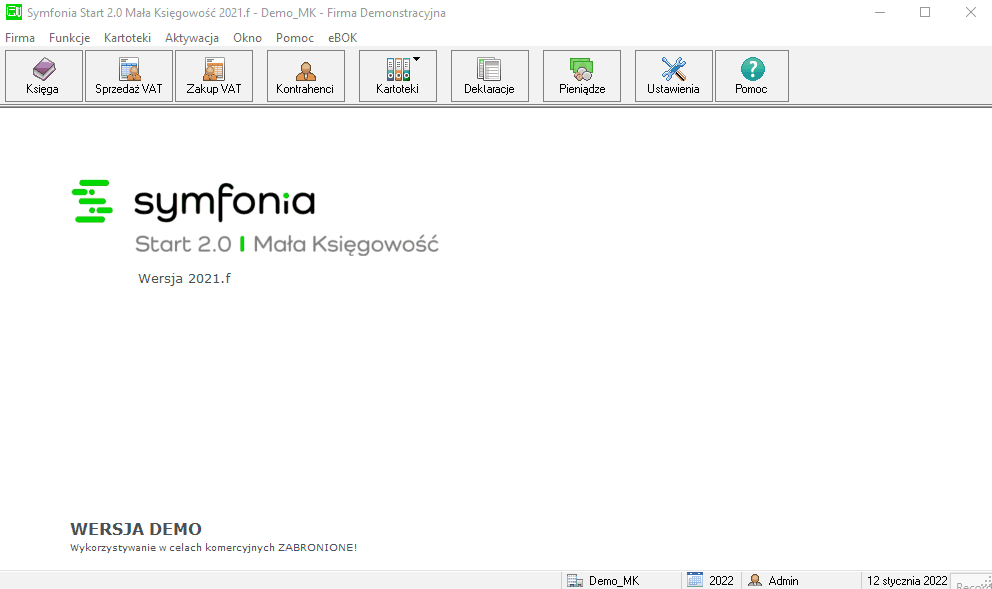The width and height of the screenshot is (992, 589).
Task: Click the date 12 stycznia 2022
Action: pyautogui.click(x=907, y=580)
